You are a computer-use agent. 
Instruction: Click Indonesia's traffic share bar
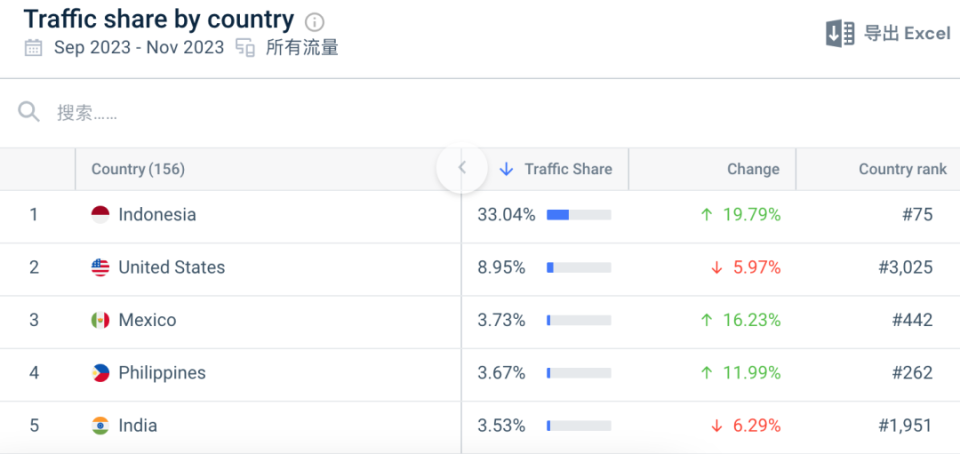pos(578,215)
